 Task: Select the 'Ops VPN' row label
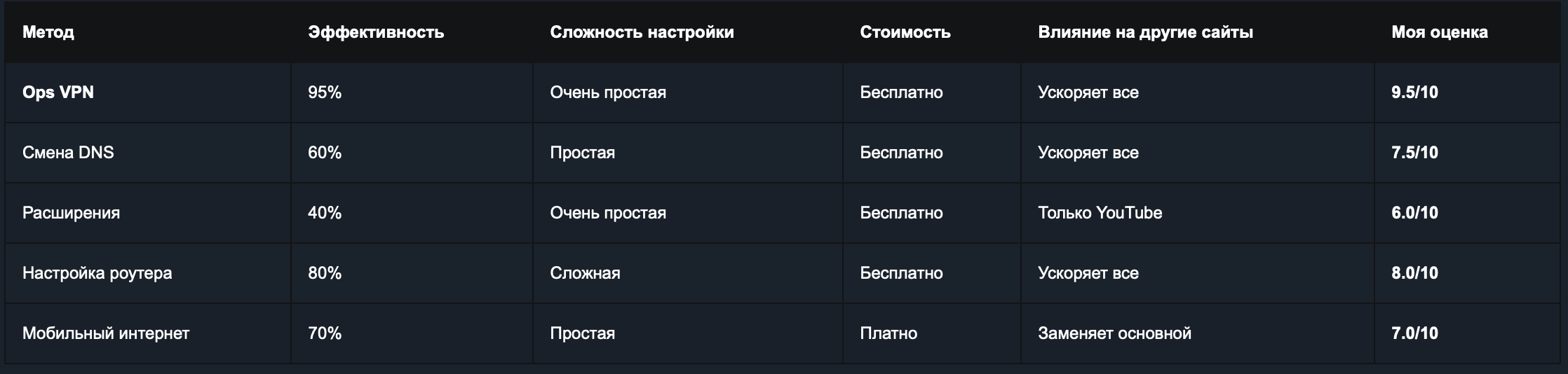click(58, 92)
